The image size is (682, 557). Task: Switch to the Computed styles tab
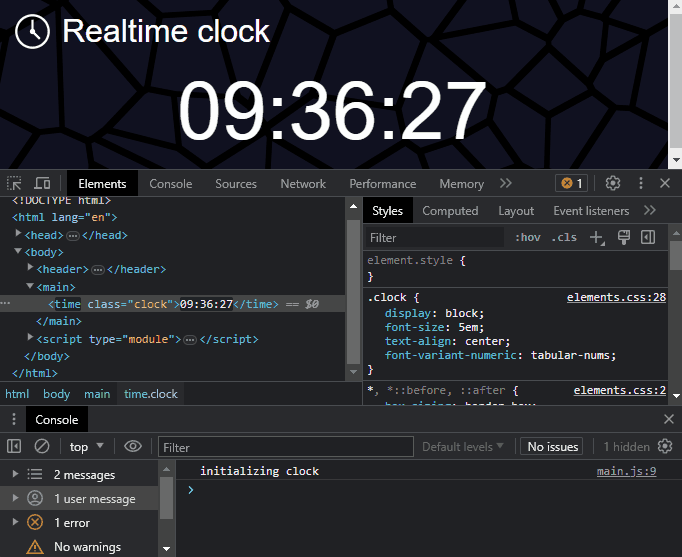coord(450,211)
